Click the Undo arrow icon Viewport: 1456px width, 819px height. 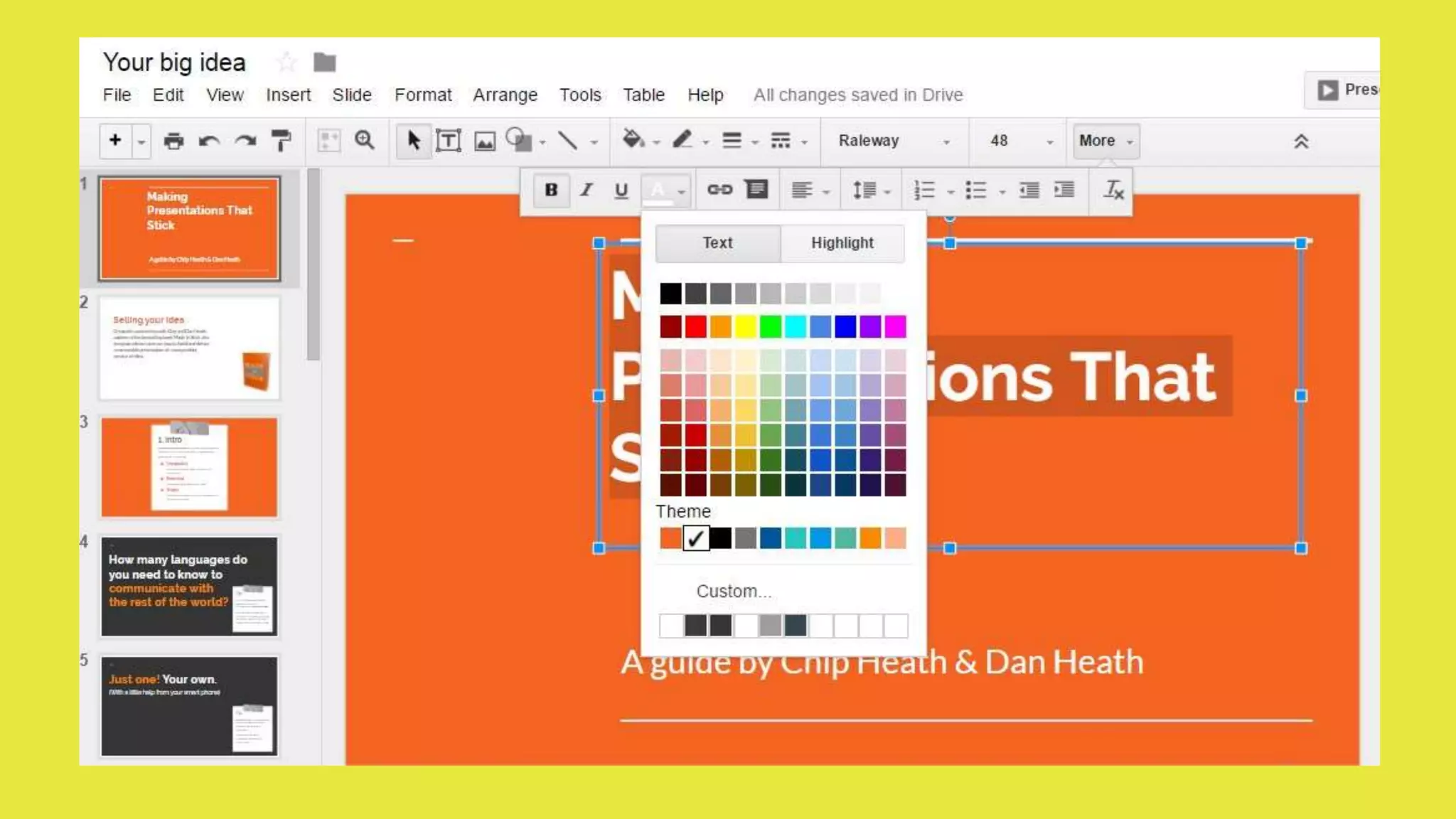(x=209, y=141)
